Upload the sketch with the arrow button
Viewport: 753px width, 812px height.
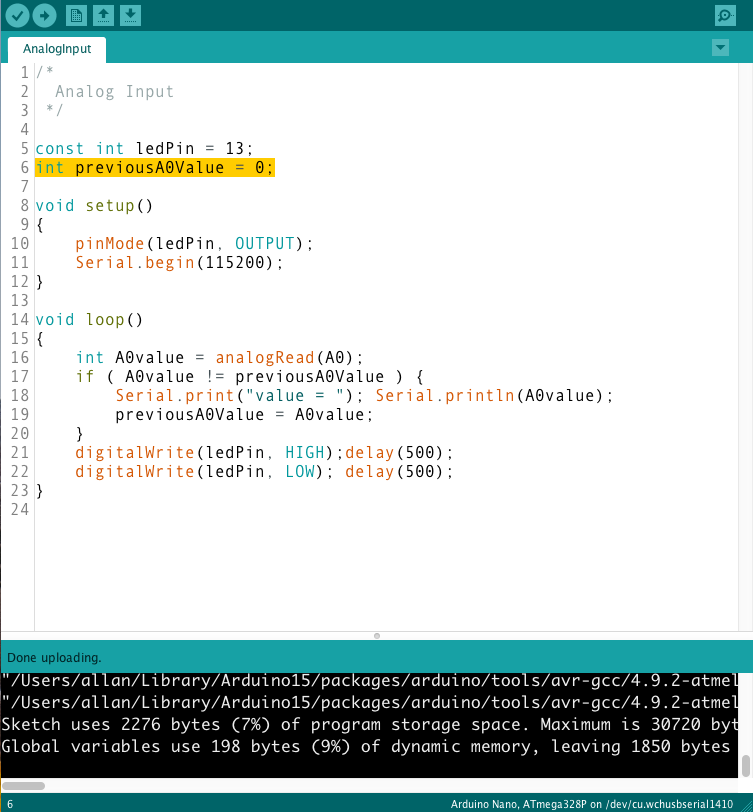44,15
